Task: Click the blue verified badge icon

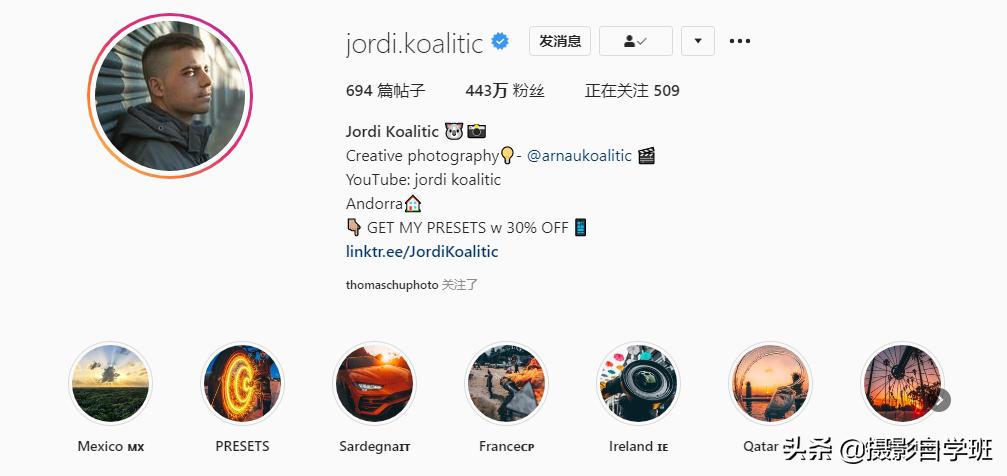Action: coord(500,42)
